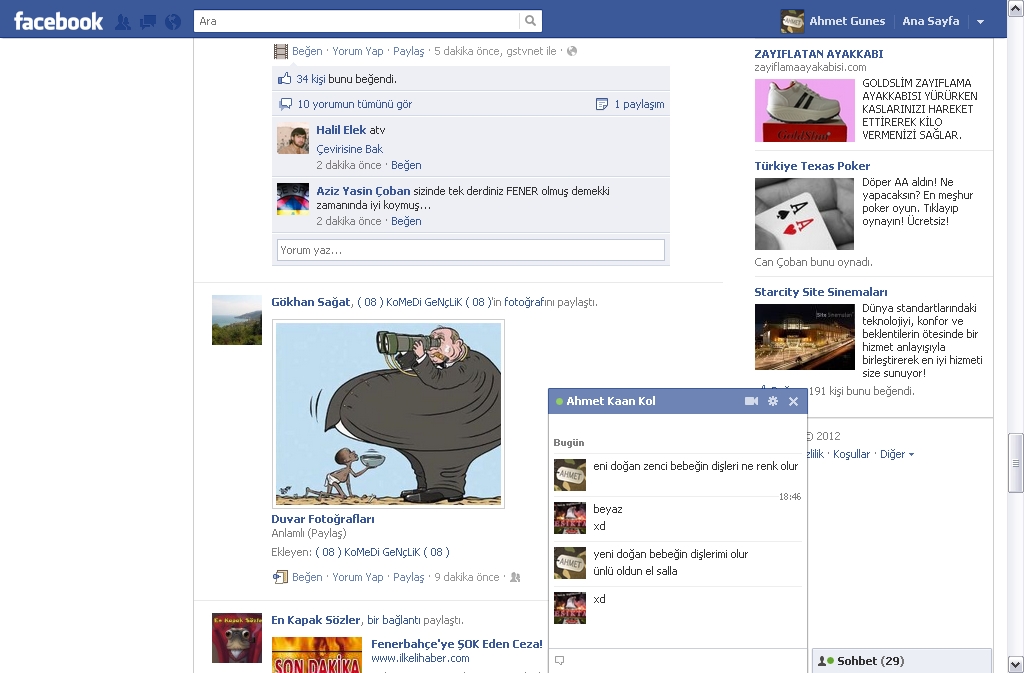The image size is (1024, 673).
Task: Open the list of 34 kişi who liked
Action: (311, 79)
